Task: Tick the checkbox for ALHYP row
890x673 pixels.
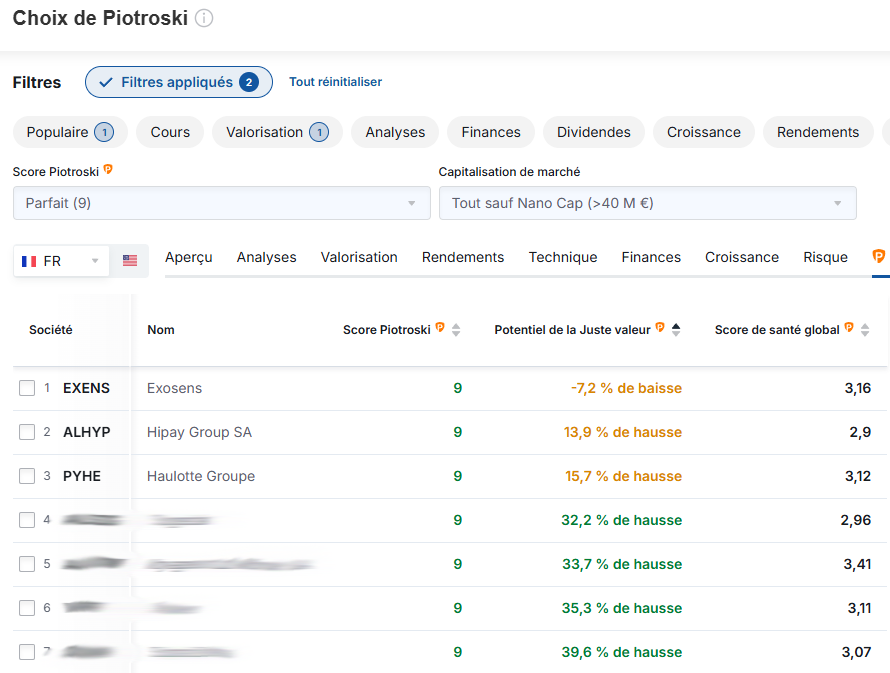Action: [27, 432]
